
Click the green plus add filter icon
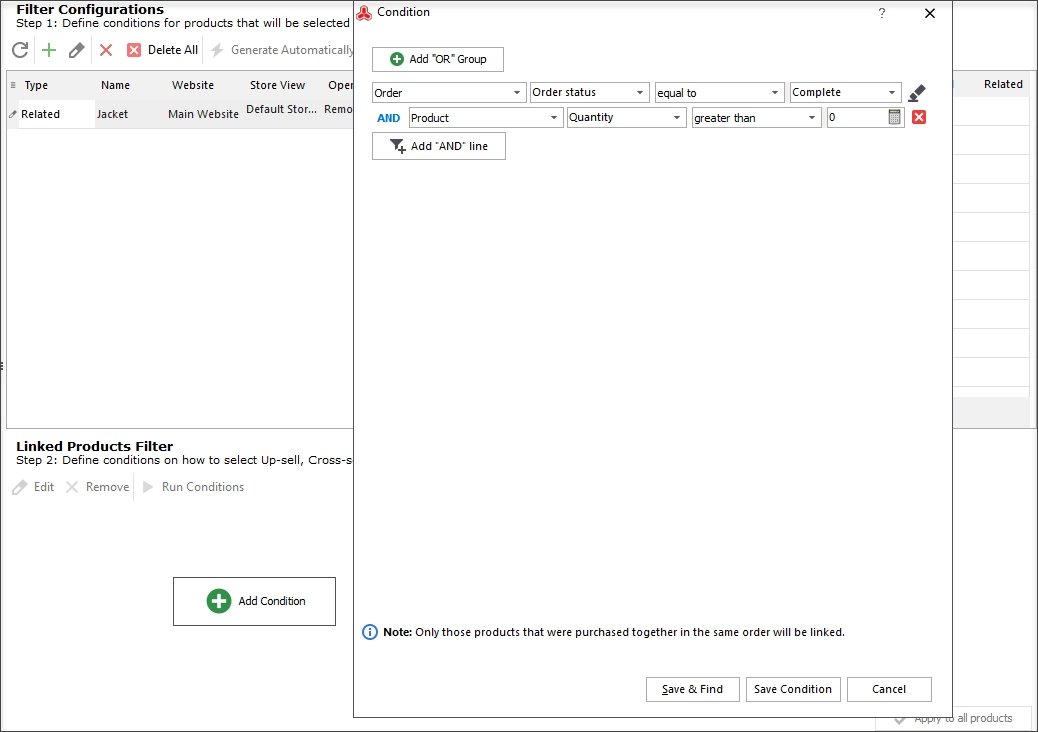(49, 50)
